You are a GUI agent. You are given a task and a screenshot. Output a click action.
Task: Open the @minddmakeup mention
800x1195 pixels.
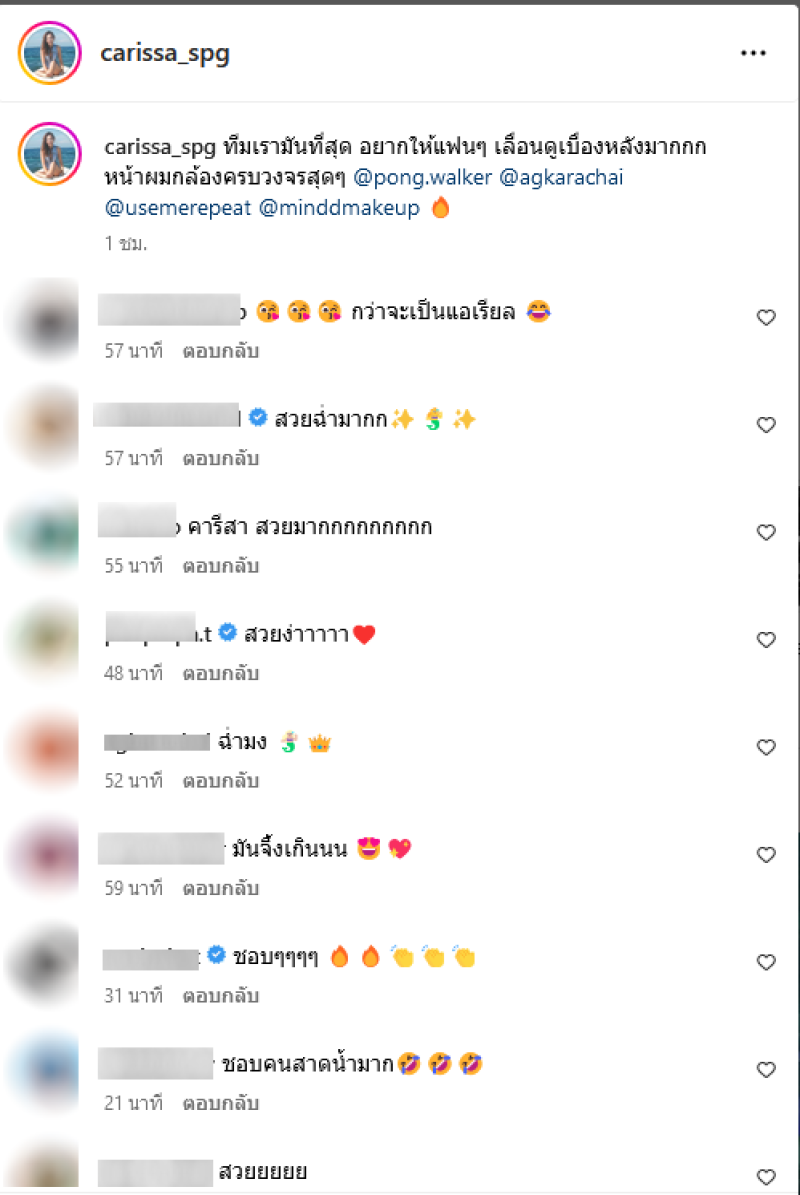(339, 208)
